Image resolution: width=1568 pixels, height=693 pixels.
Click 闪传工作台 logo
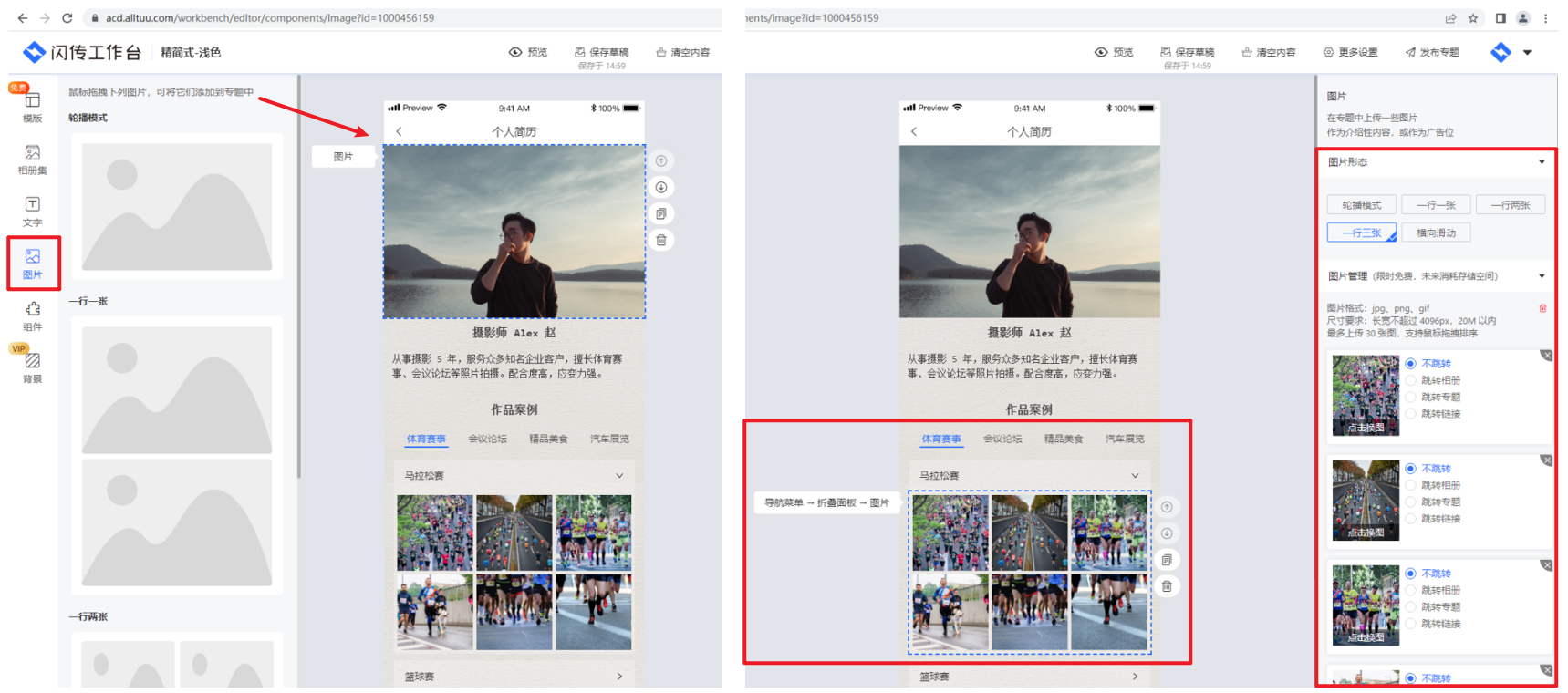(82, 53)
